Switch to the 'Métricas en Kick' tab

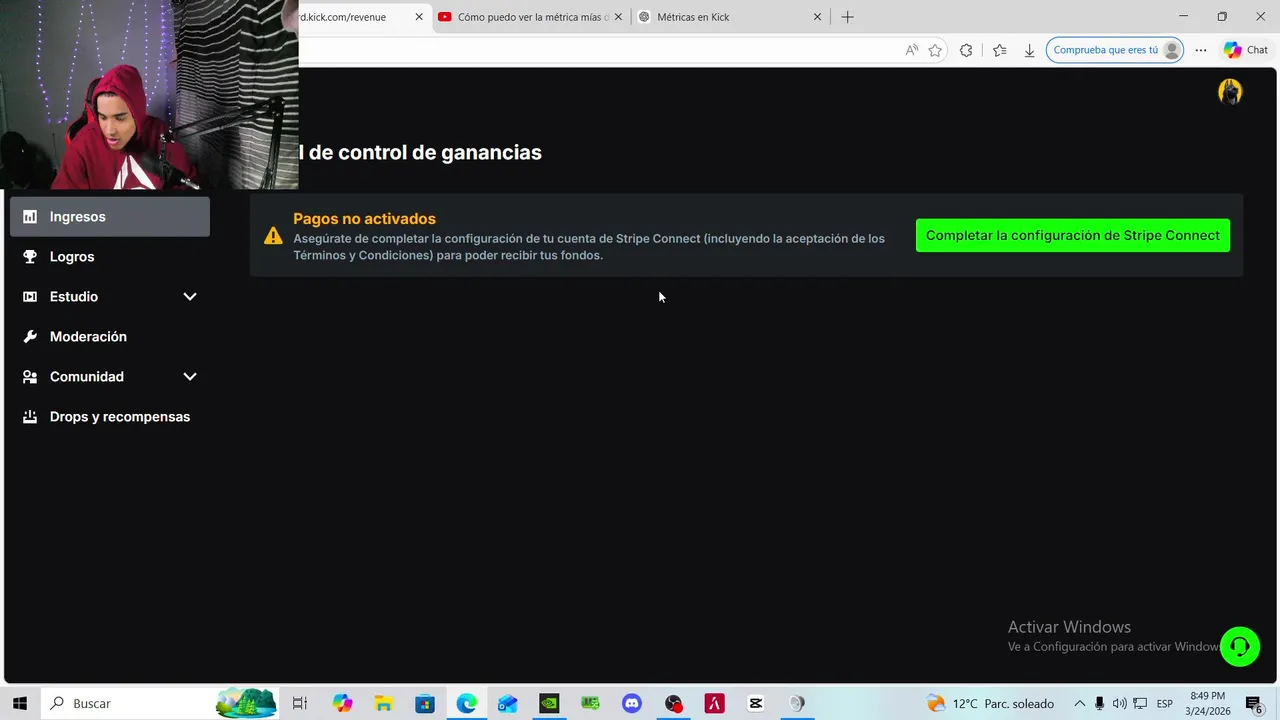[730, 17]
